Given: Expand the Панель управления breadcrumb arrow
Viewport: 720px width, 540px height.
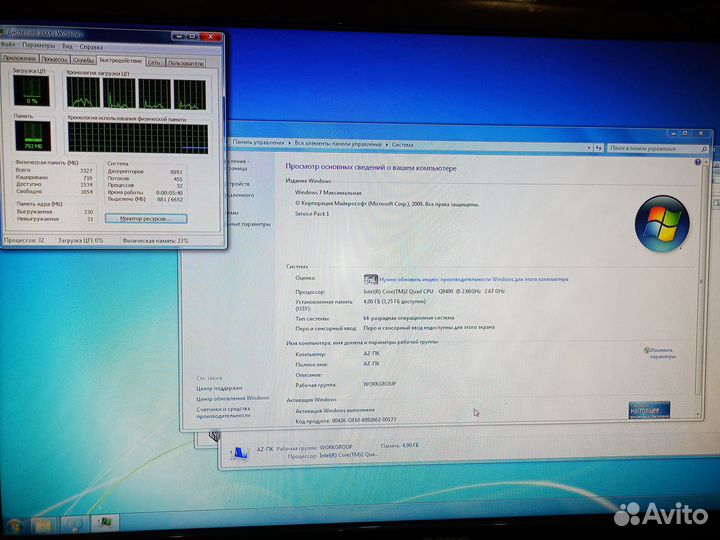Looking at the screenshot, I should 289,143.
